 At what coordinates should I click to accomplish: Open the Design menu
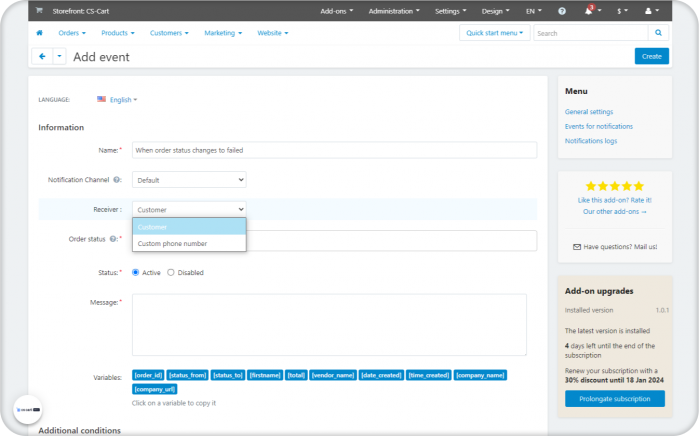[x=496, y=11]
